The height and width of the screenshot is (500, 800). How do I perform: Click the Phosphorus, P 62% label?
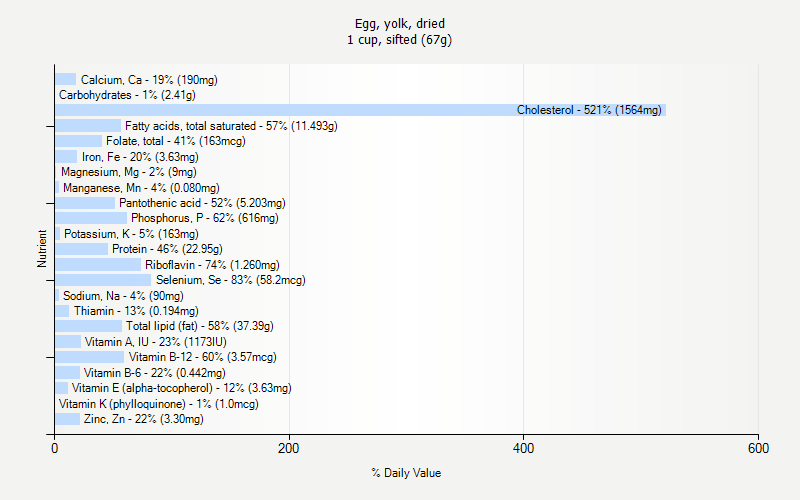tap(204, 218)
